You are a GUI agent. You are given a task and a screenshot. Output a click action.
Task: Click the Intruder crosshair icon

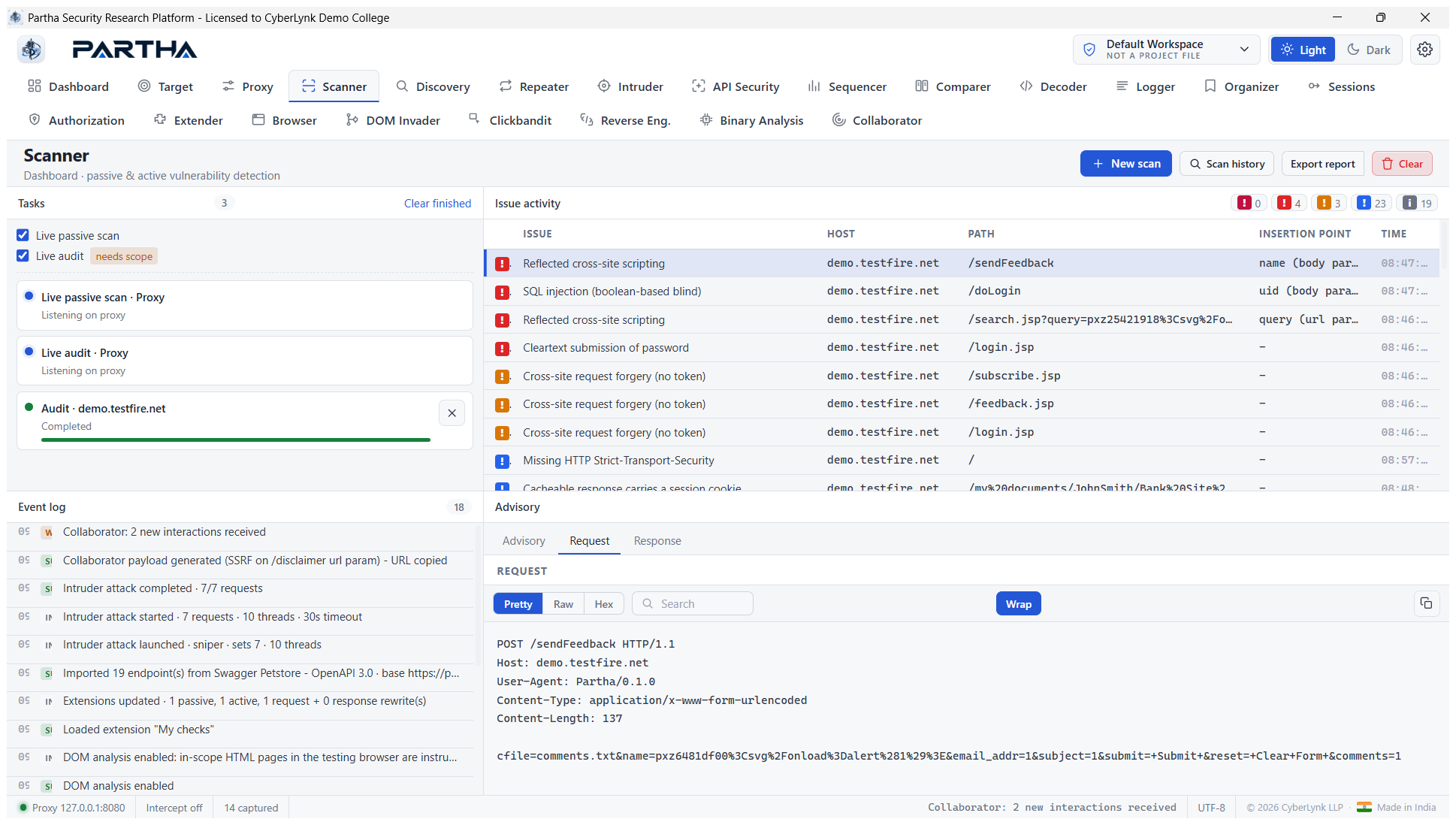pos(604,86)
